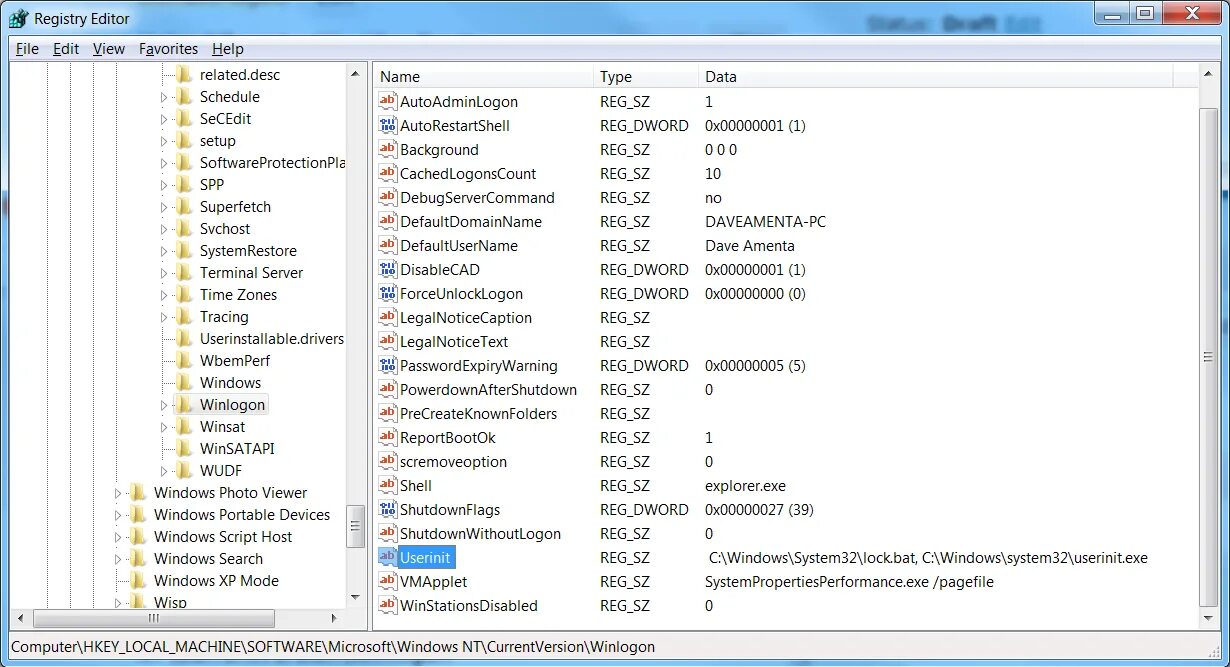Click the DisableCAD DWORD icon
1230x667 pixels.
coord(388,269)
